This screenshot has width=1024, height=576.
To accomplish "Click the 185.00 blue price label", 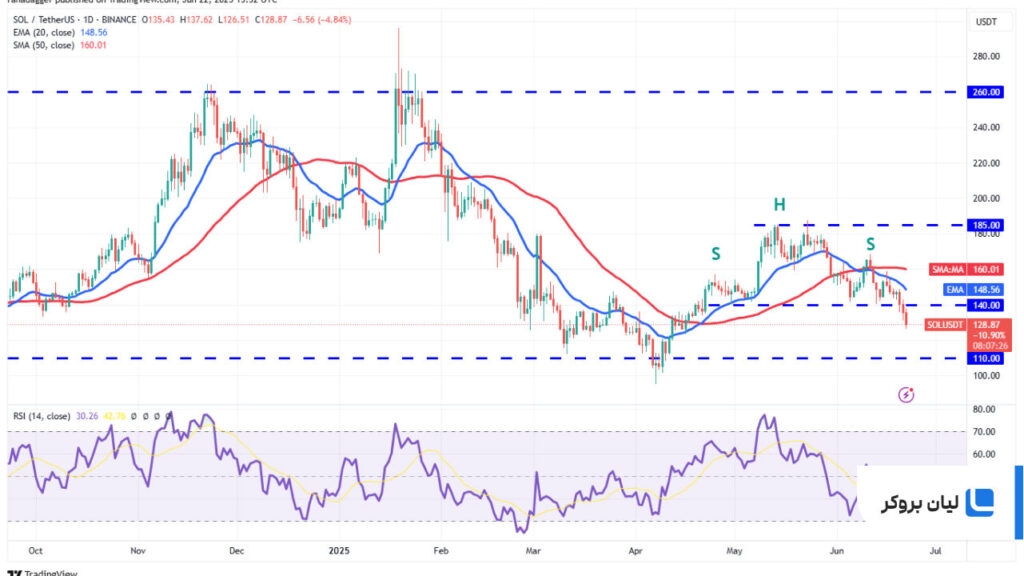I will (986, 225).
